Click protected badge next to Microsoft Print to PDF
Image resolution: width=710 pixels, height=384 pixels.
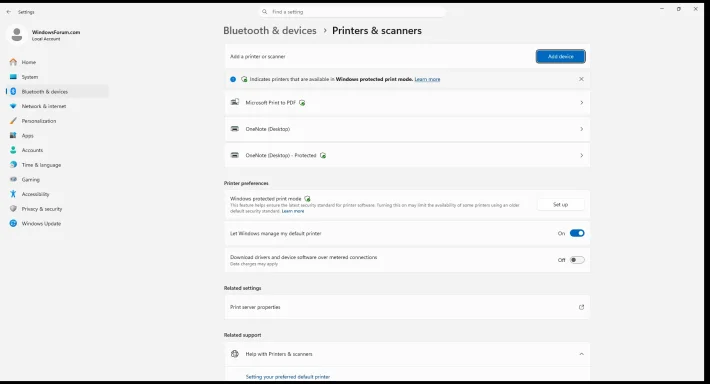click(x=302, y=103)
